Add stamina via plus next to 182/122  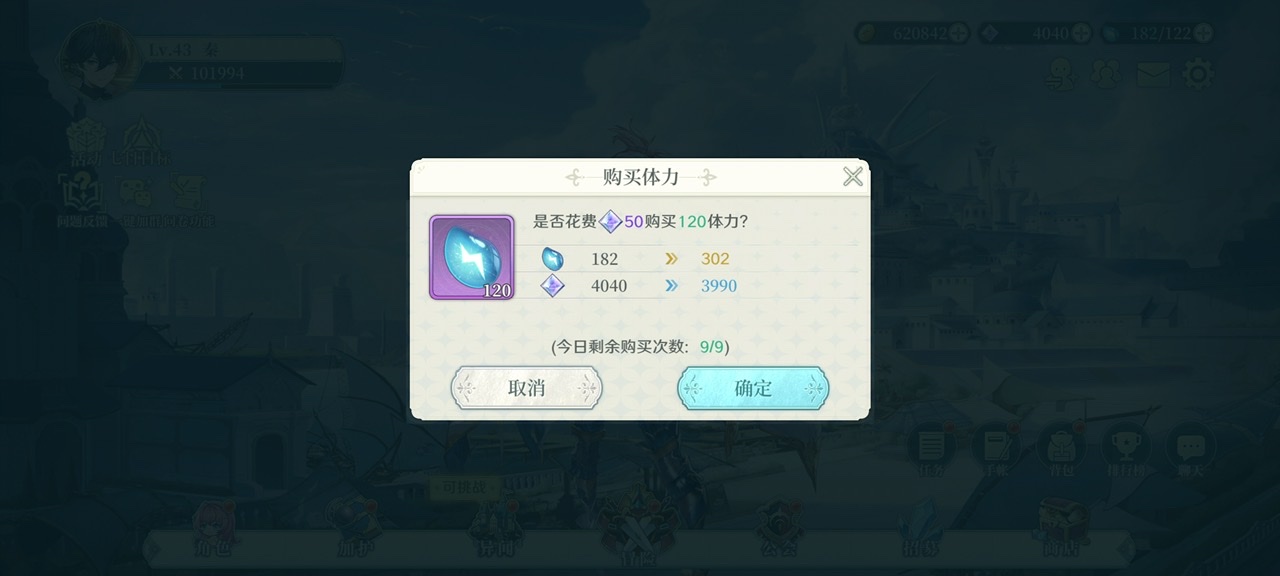click(x=1204, y=33)
